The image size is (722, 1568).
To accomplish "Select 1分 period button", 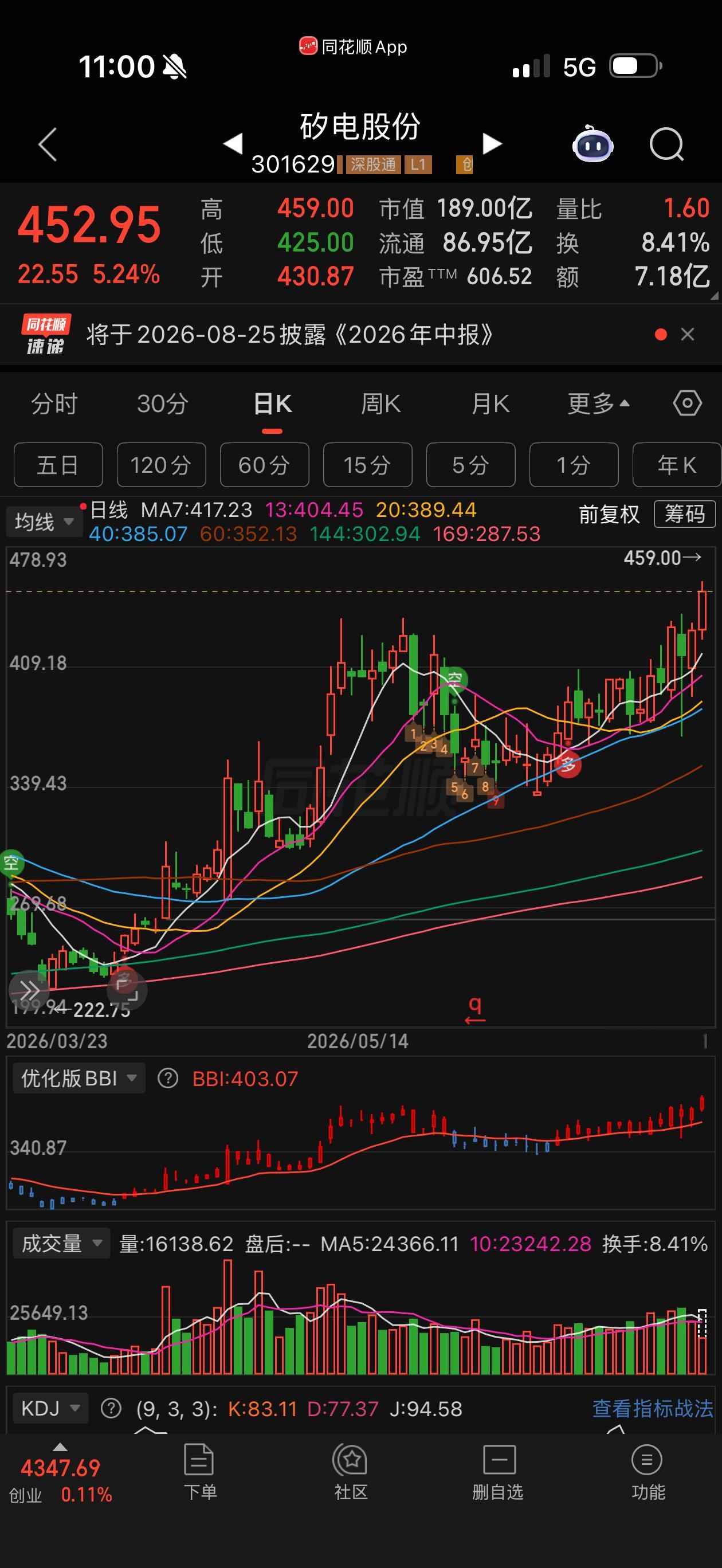I will coord(574,465).
